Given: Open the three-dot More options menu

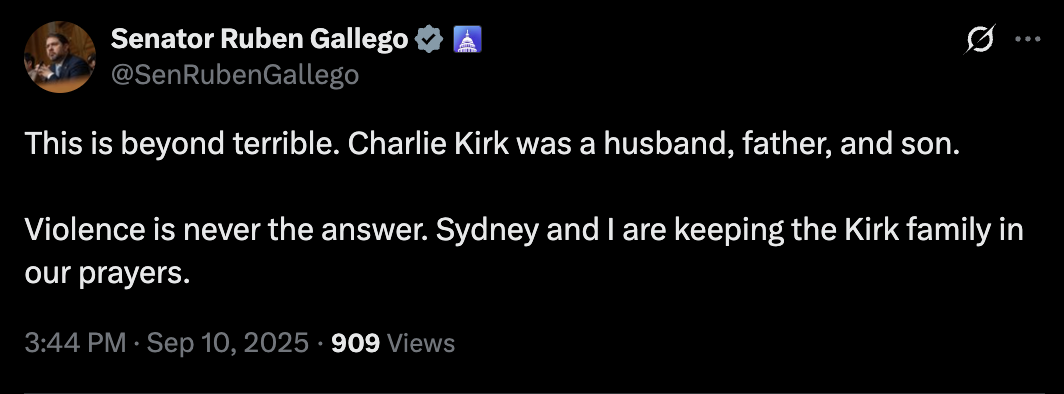Looking at the screenshot, I should pos(1027,40).
